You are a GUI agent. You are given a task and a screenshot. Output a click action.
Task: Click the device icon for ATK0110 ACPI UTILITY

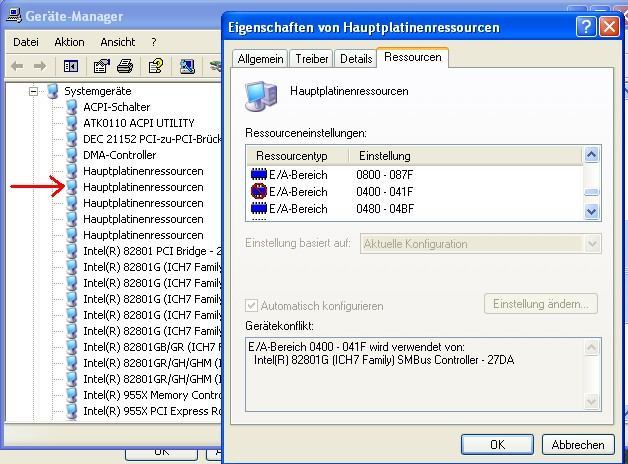click(71, 123)
